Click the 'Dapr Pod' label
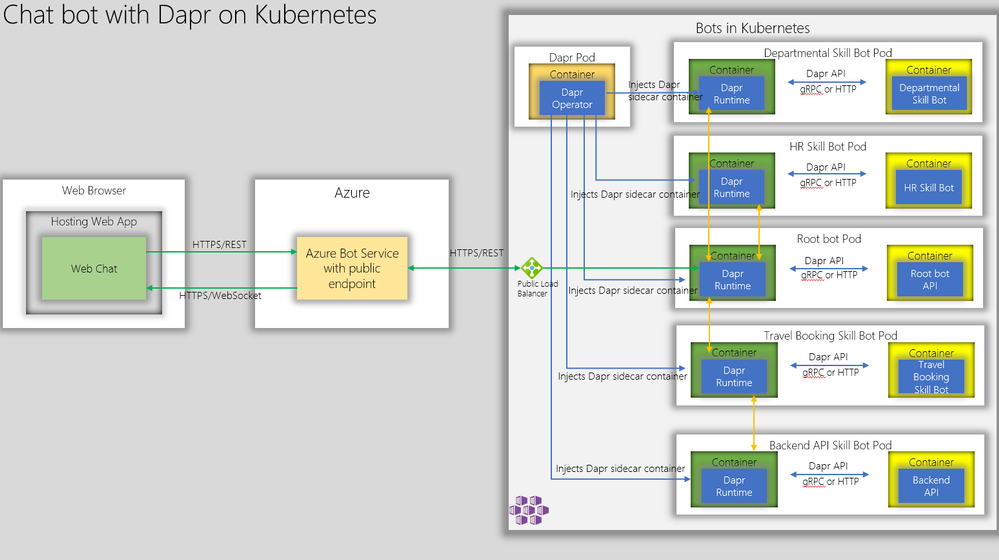Viewport: 999px width, 560px height. point(572,57)
